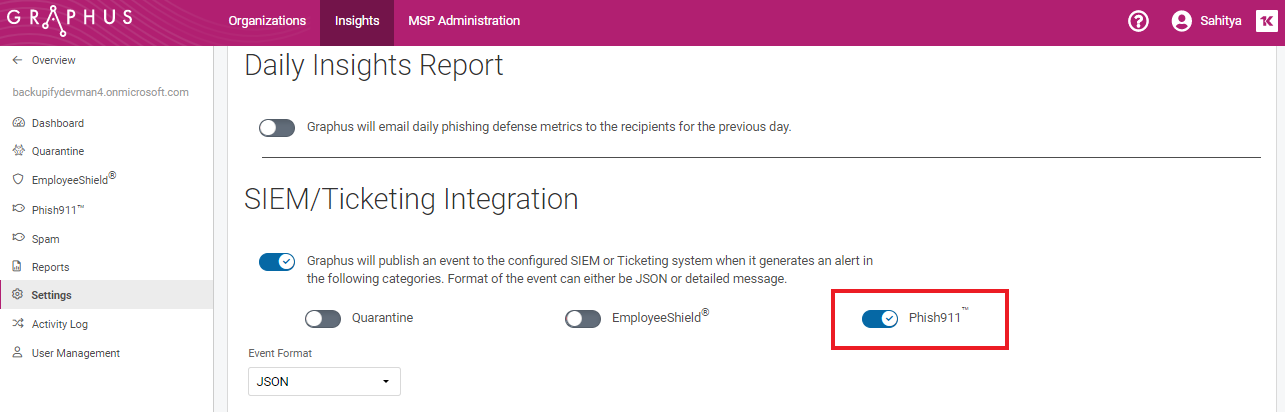Click the help question mark icon
Image resolution: width=1285 pixels, height=412 pixels.
(1138, 21)
